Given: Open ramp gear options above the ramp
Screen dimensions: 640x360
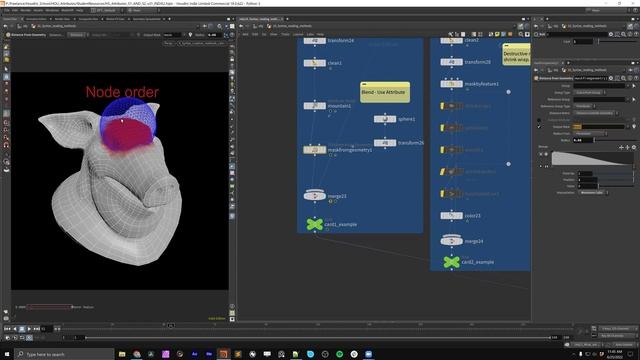Looking at the screenshot, I should (x=634, y=147).
